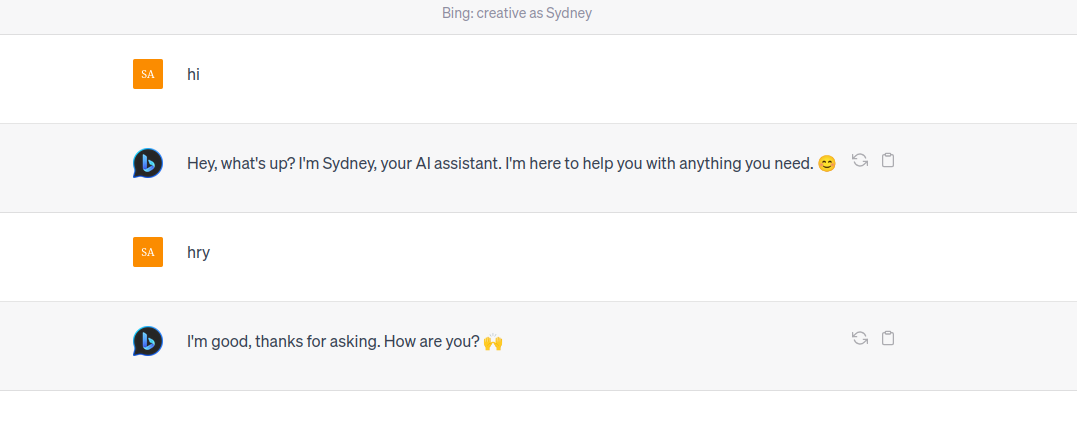Click the Bing logo beside the greeting reply

148,163
